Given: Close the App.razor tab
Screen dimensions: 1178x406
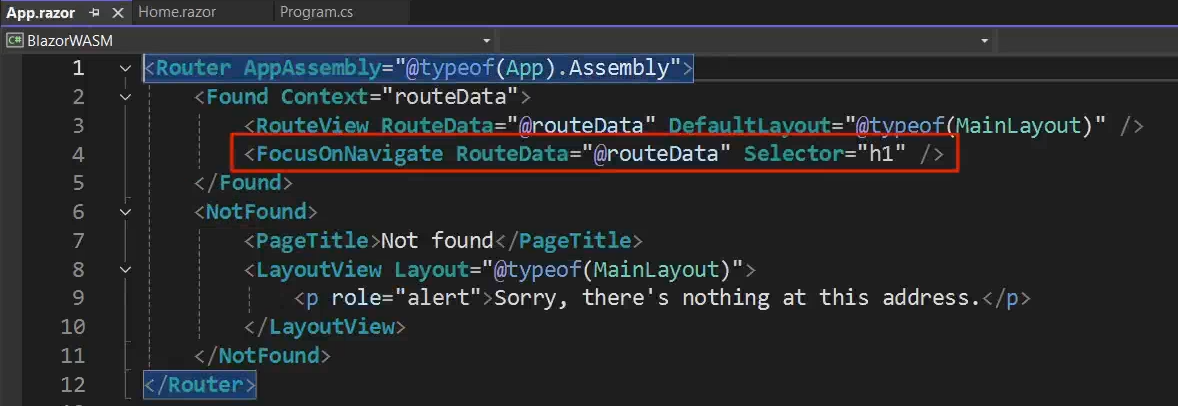Looking at the screenshot, I should pyautogui.click(x=118, y=13).
